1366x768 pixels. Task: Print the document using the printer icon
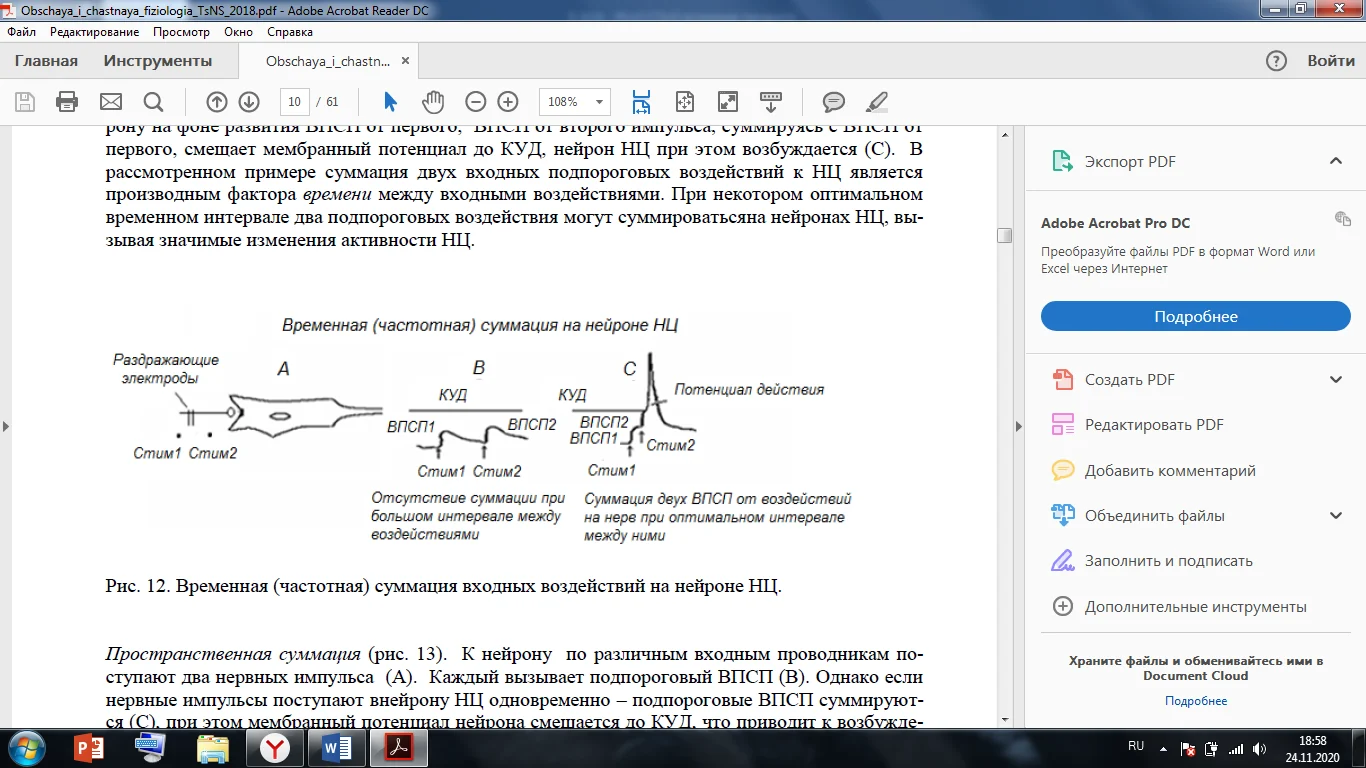click(67, 102)
